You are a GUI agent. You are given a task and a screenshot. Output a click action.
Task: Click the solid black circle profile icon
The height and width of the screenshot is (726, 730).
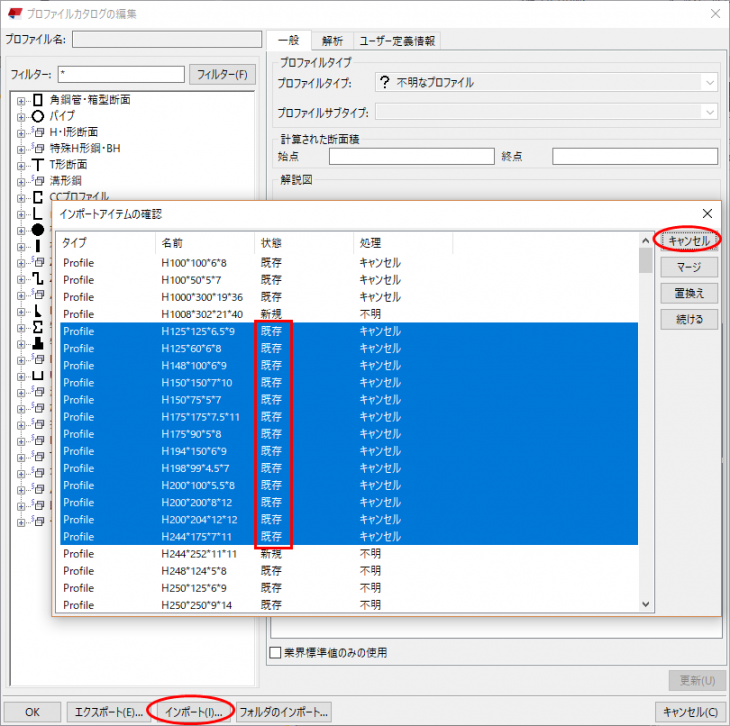[38, 230]
